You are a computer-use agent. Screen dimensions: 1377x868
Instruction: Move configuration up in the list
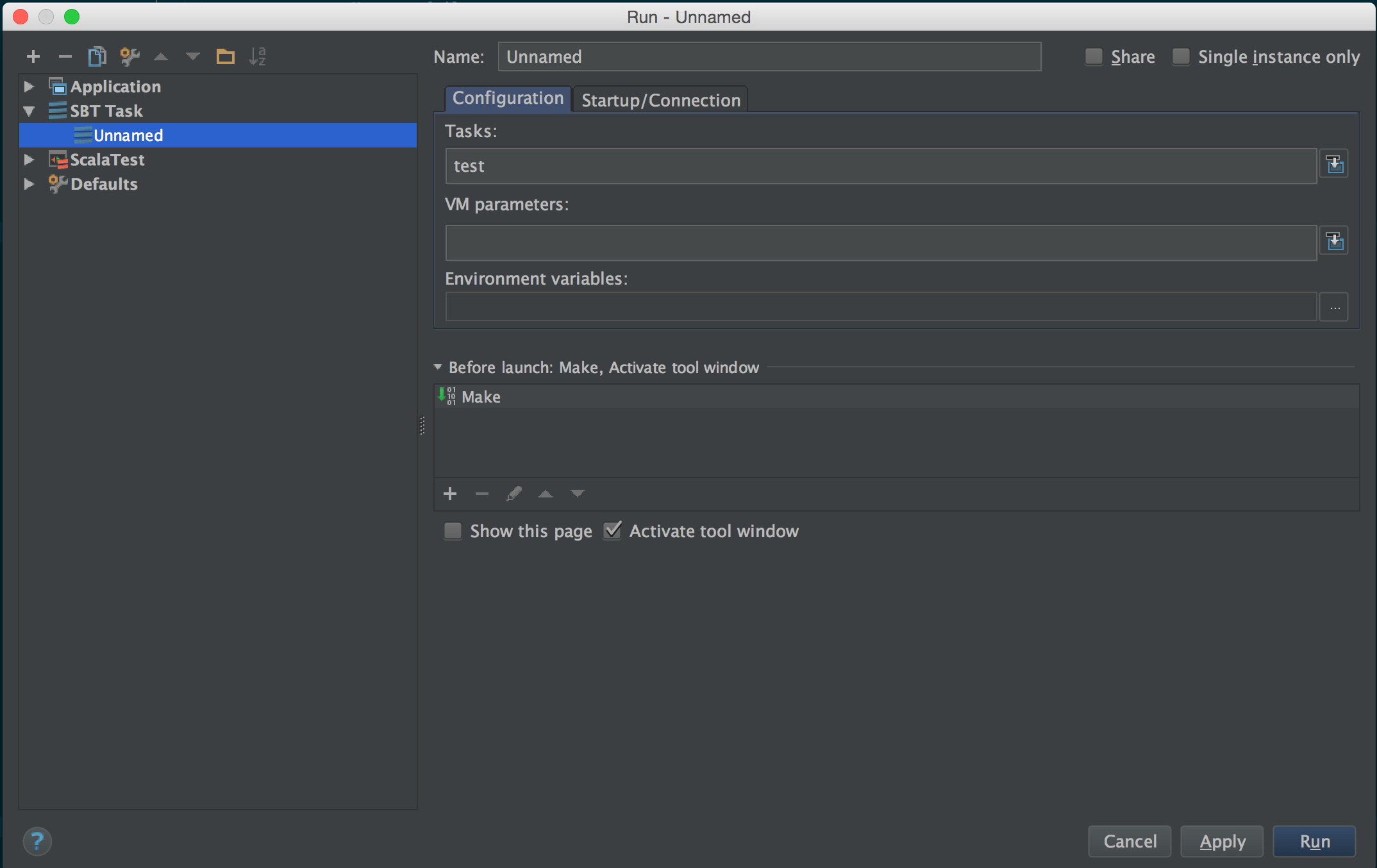(161, 57)
